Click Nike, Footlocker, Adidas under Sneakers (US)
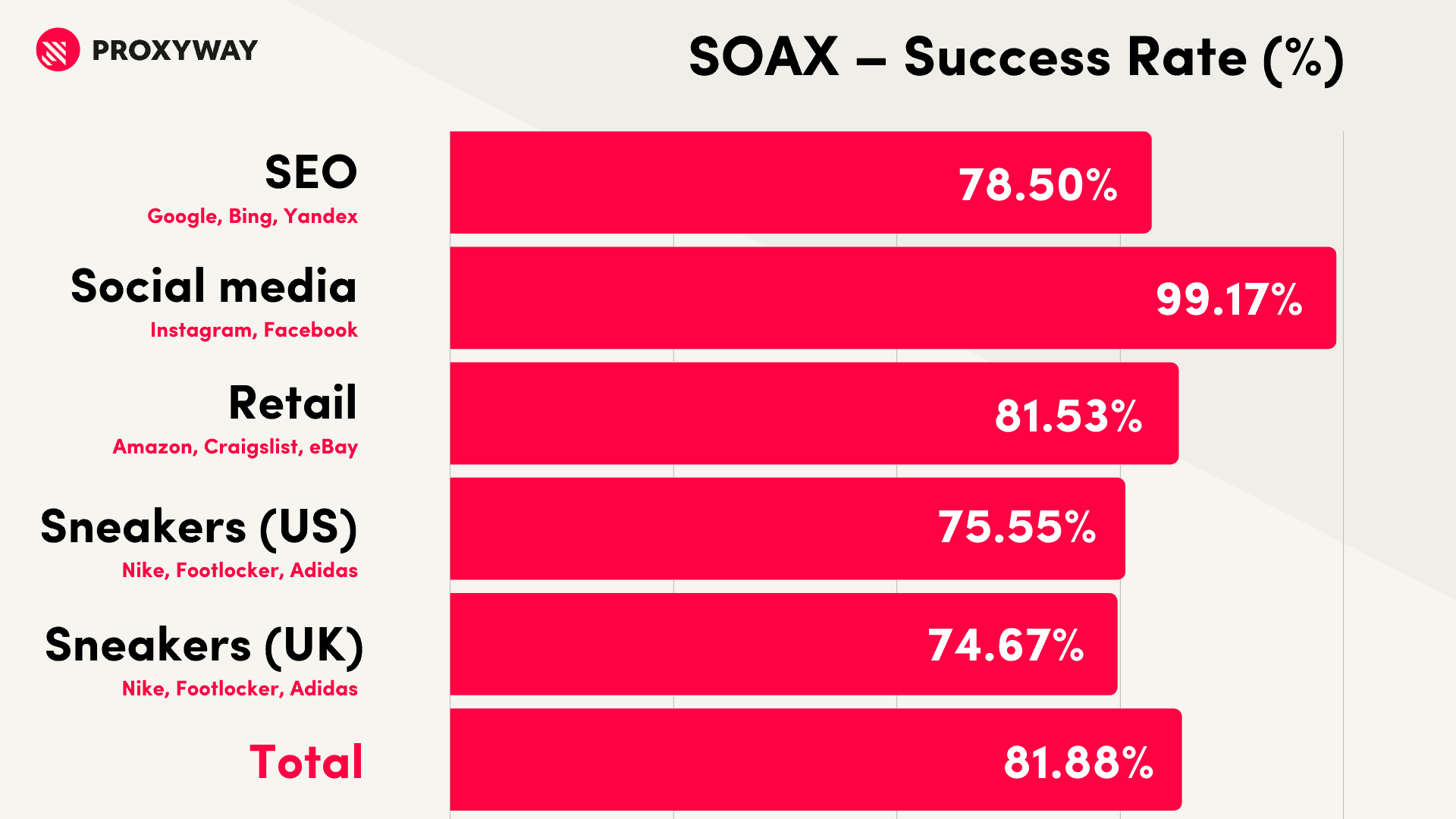 (240, 570)
